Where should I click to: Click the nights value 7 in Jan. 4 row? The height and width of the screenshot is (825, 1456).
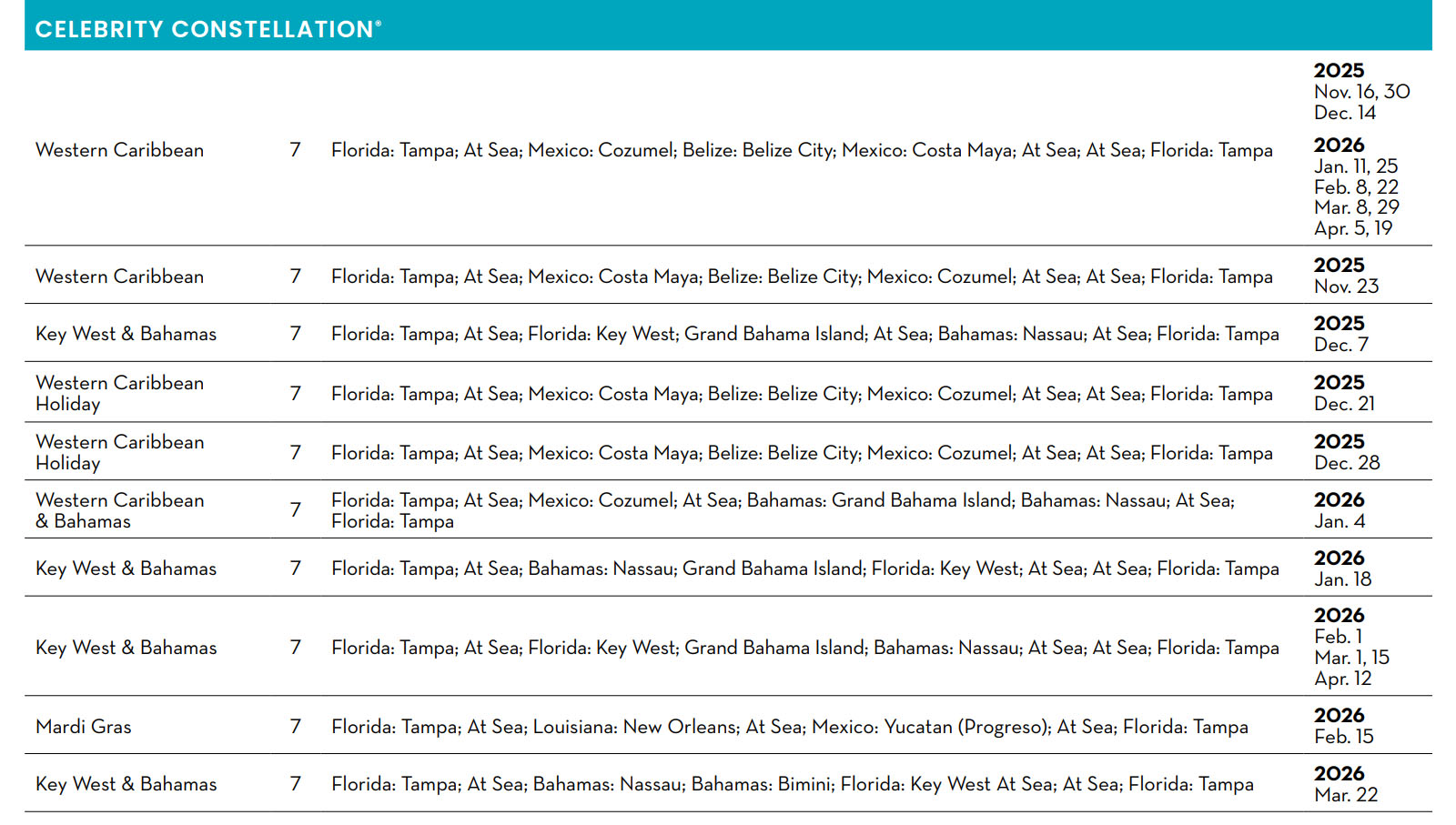[296, 510]
